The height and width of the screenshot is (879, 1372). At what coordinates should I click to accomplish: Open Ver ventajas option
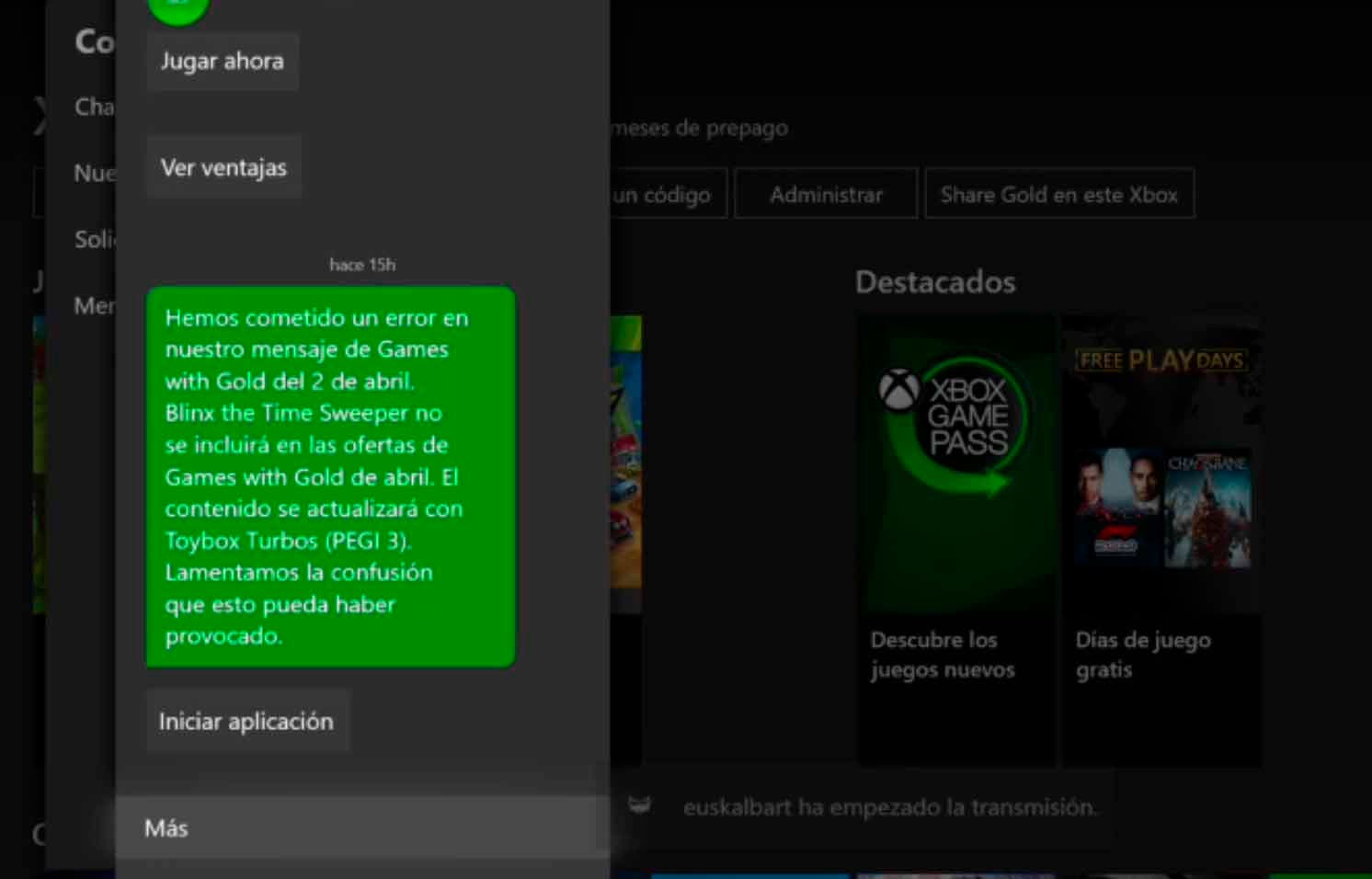coord(223,167)
